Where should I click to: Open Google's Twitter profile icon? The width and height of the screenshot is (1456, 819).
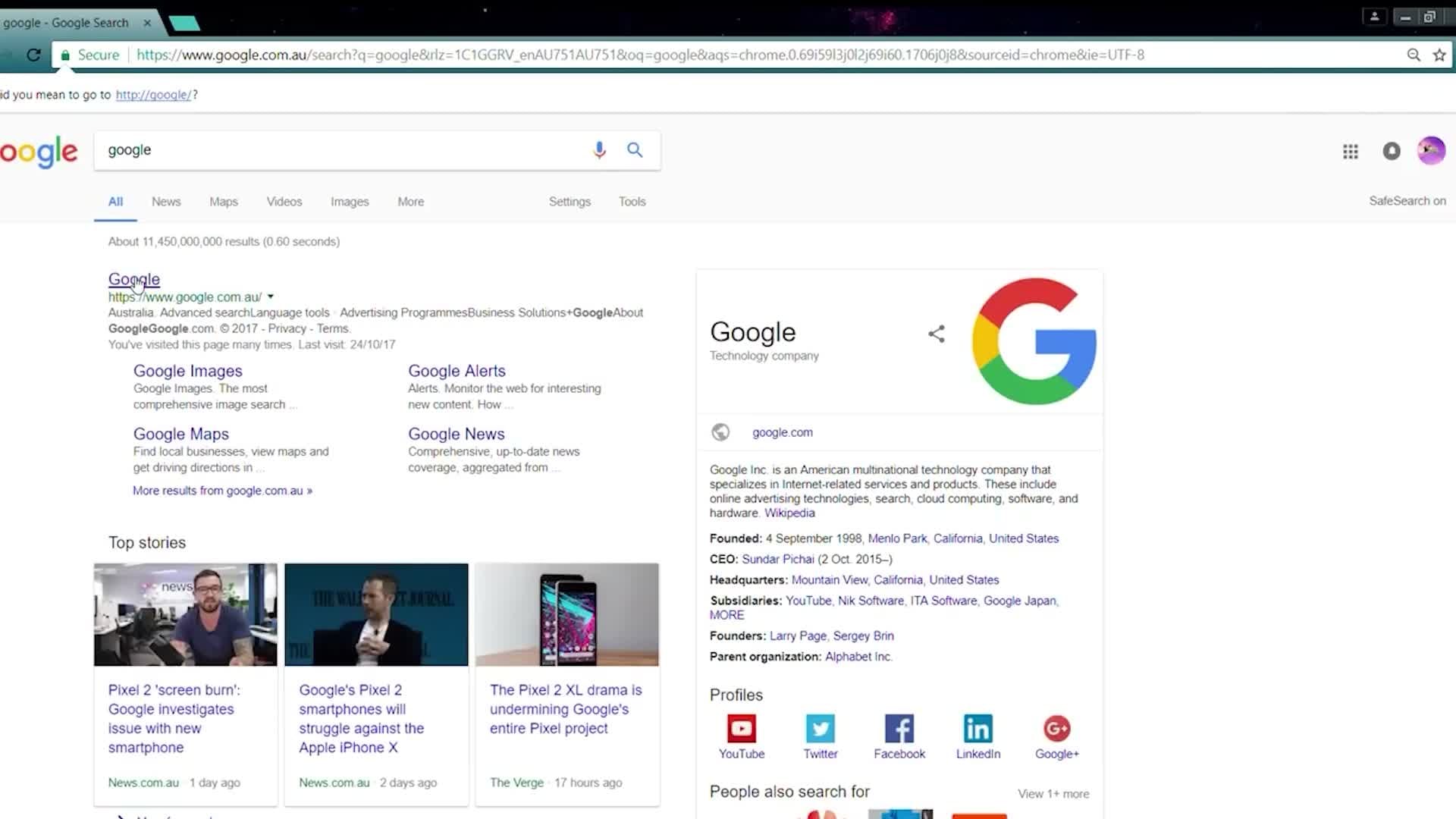click(821, 729)
